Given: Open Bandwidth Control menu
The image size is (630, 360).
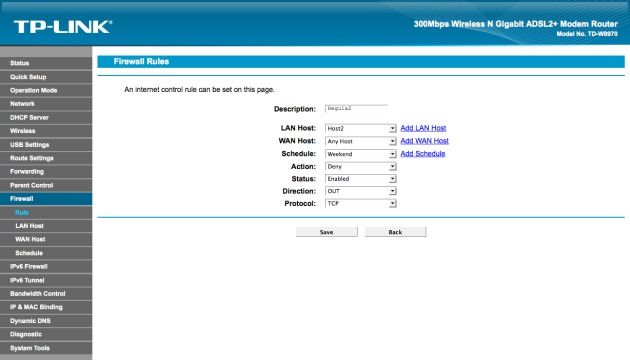Looking at the screenshot, I should (46, 294).
